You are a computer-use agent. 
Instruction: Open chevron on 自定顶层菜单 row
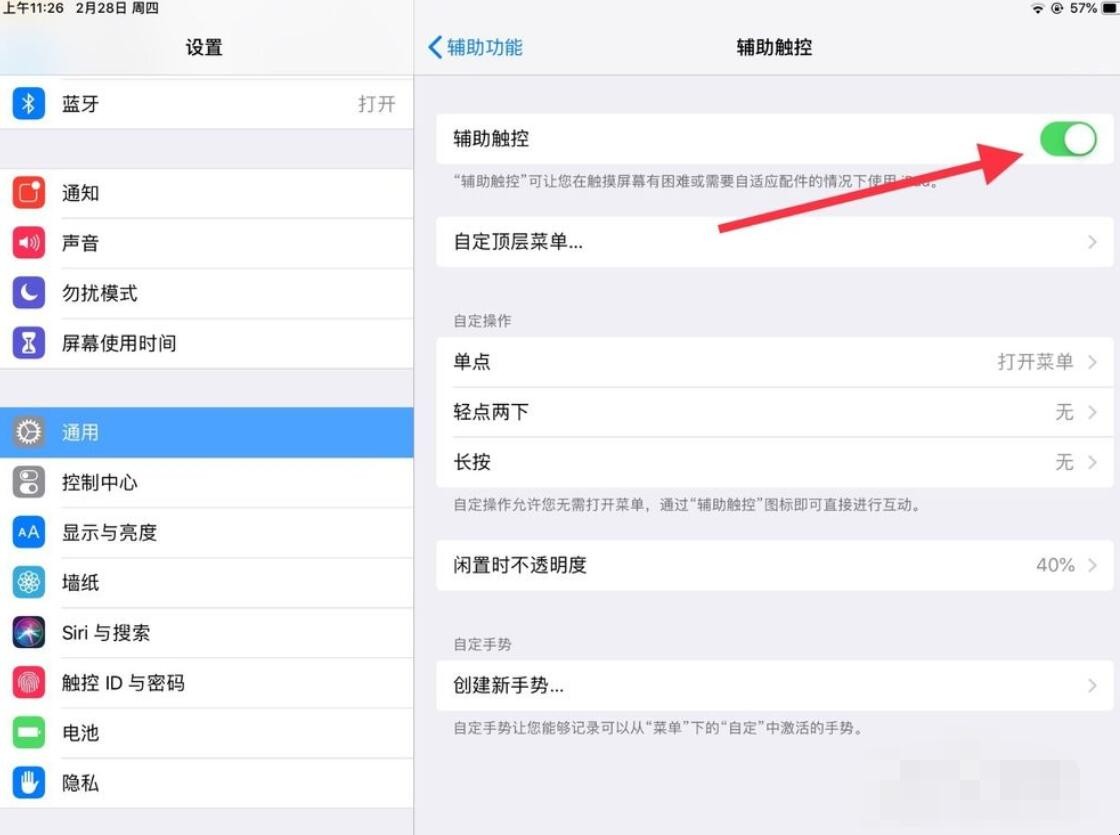tap(1092, 242)
